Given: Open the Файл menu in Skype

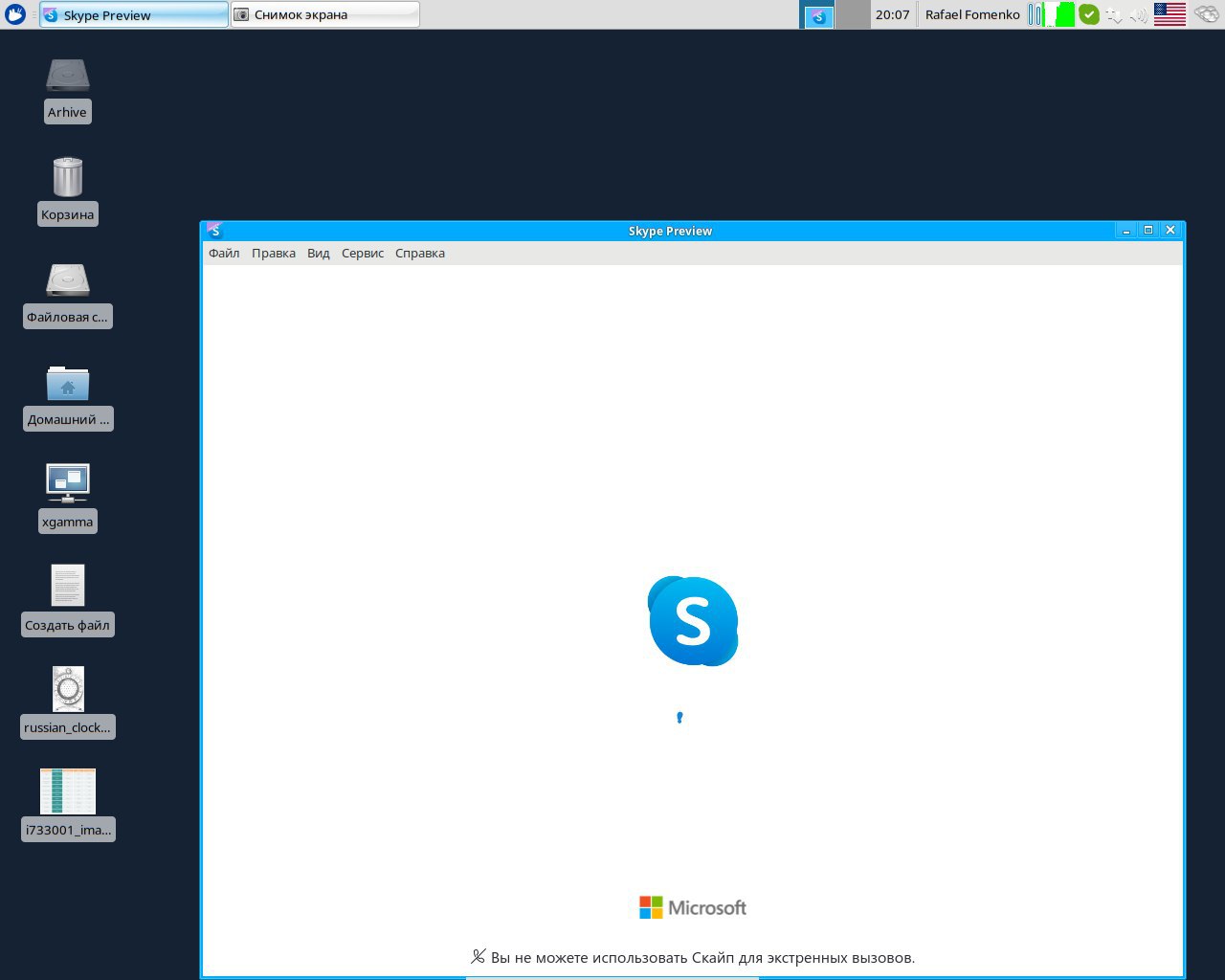Looking at the screenshot, I should pos(224,254).
